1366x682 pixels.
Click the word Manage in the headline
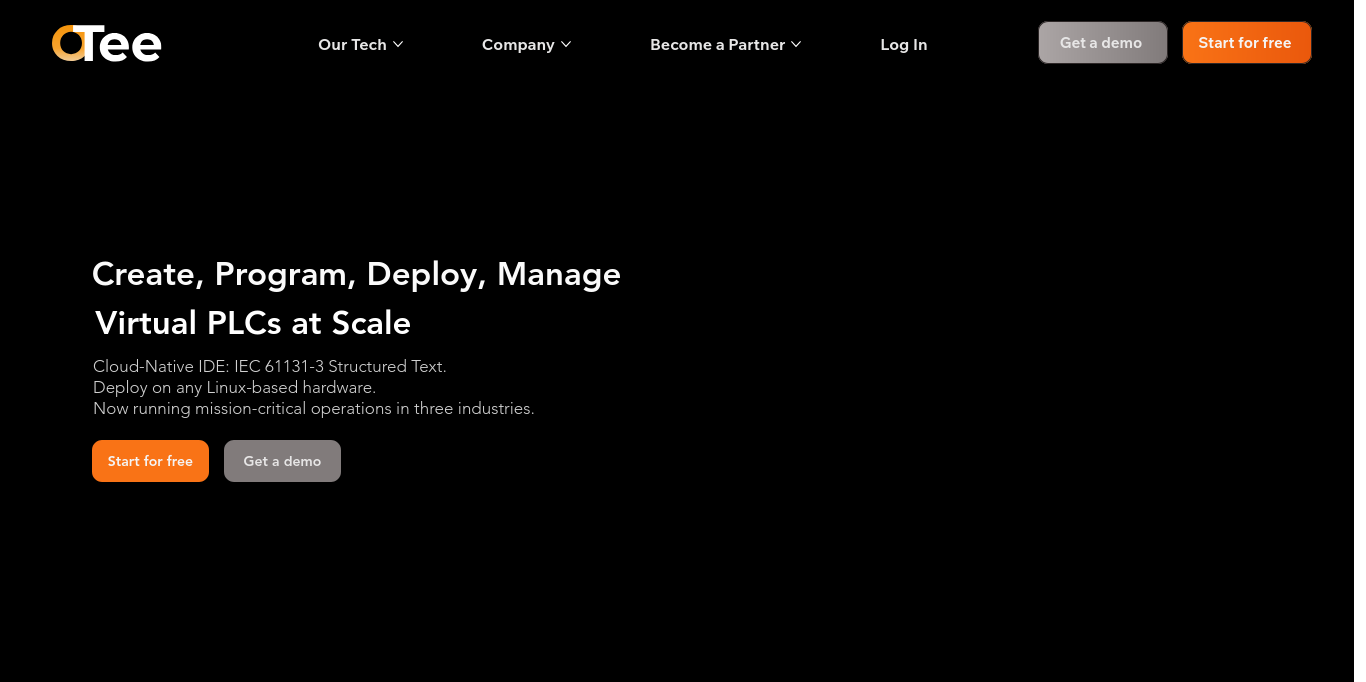559,274
